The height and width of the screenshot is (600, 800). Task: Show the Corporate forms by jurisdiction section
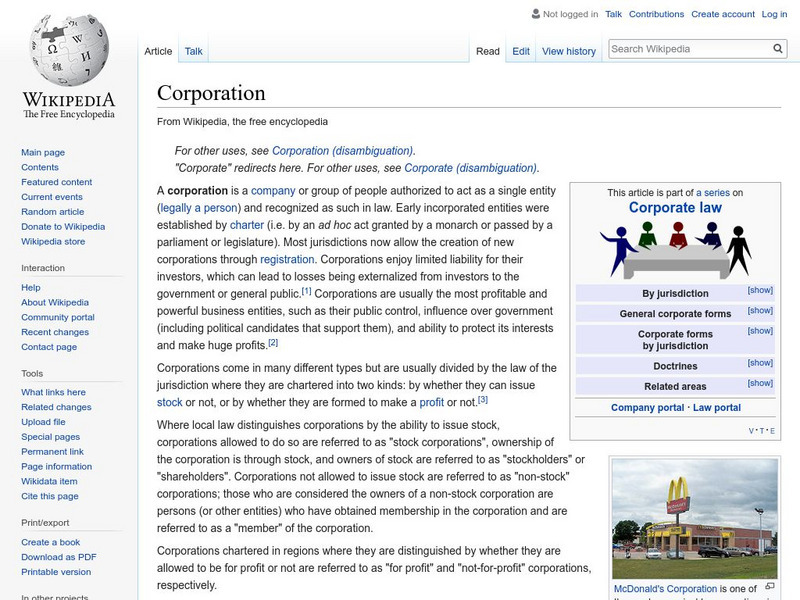[760, 331]
